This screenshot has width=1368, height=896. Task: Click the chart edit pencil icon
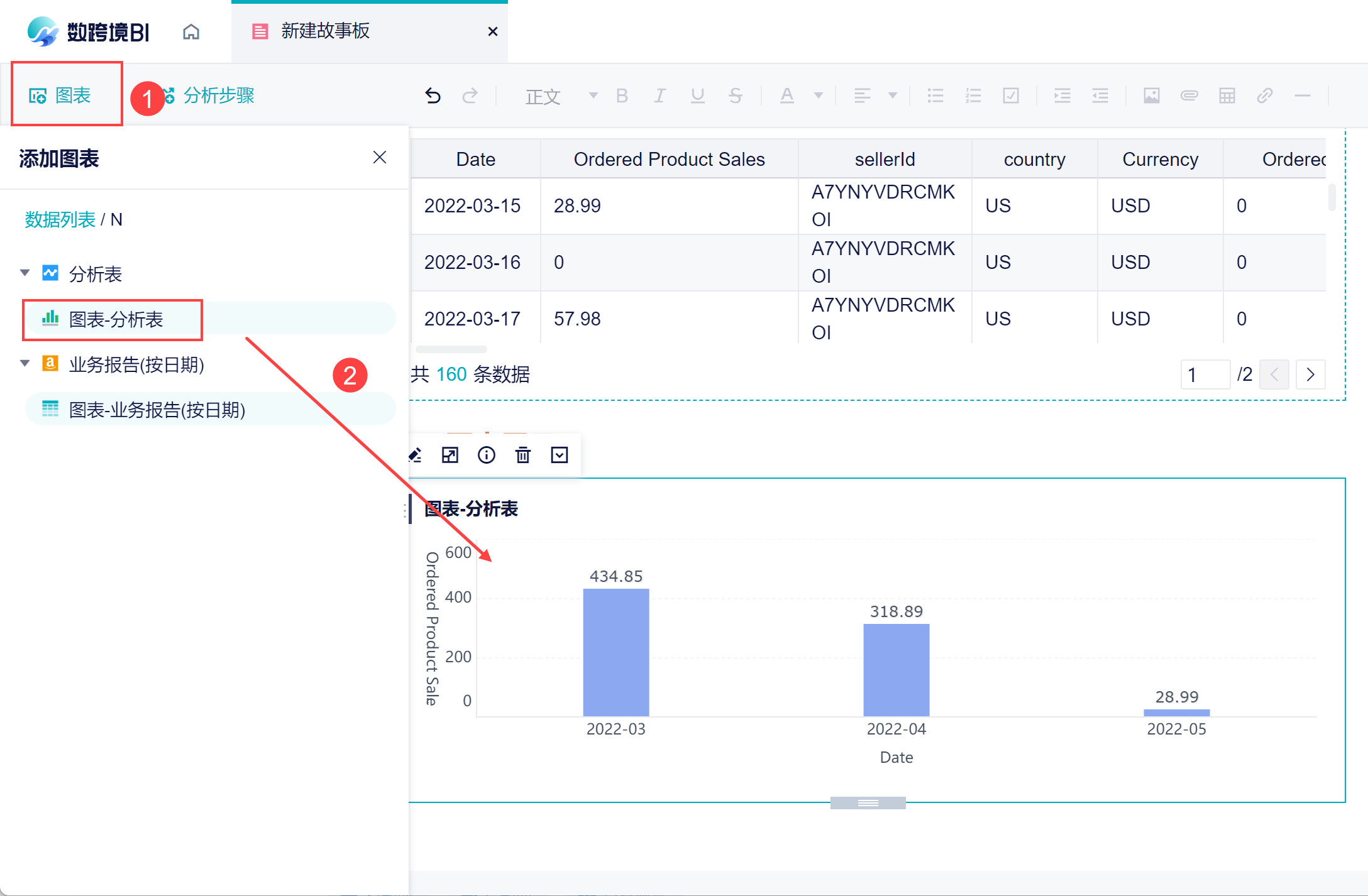pyautogui.click(x=416, y=455)
